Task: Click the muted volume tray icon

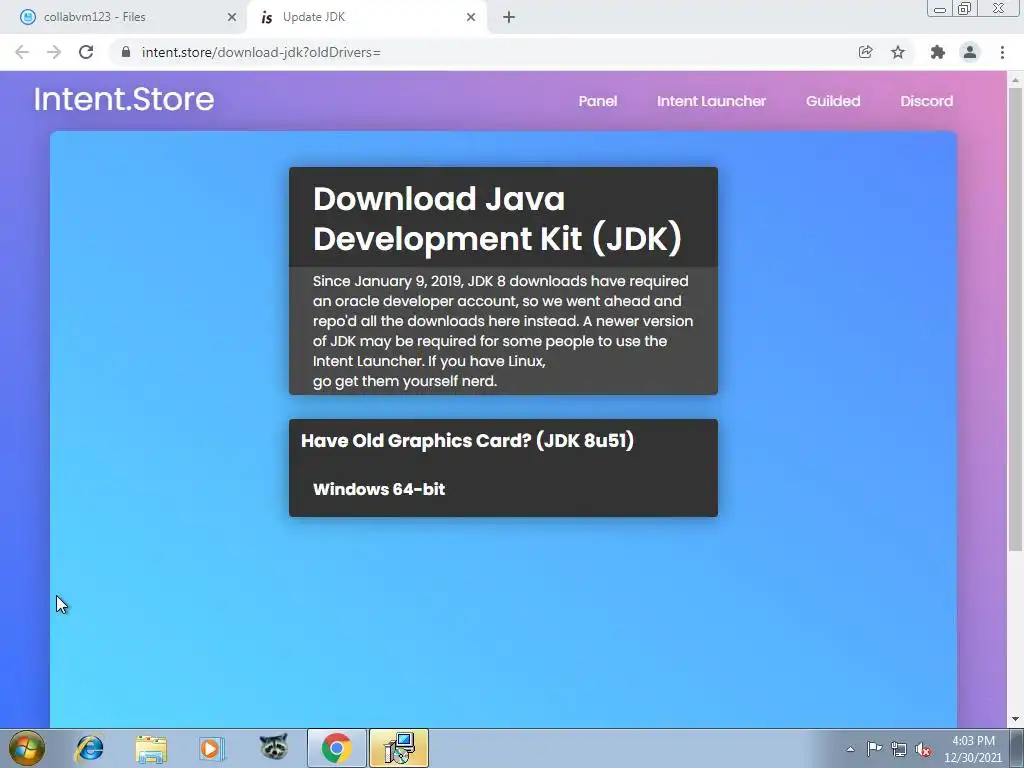Action: click(x=923, y=749)
